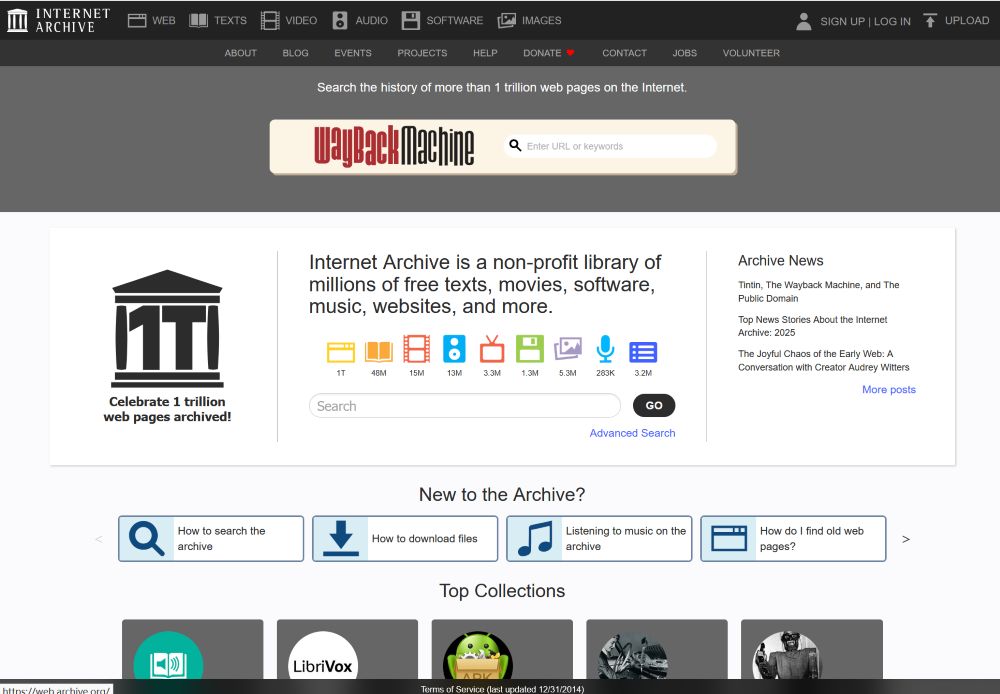The width and height of the screenshot is (1000, 694).
Task: Click the orange books icon showing 48M
Action: coord(379,351)
